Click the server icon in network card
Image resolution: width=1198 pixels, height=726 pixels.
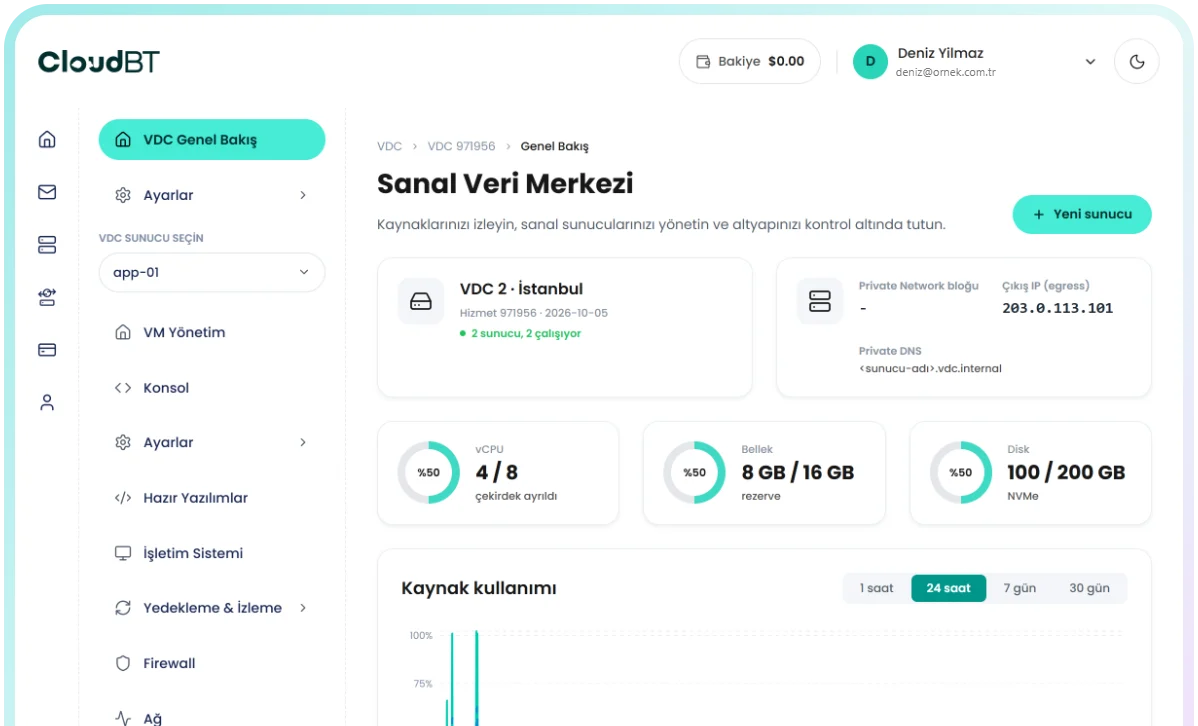[x=820, y=301]
